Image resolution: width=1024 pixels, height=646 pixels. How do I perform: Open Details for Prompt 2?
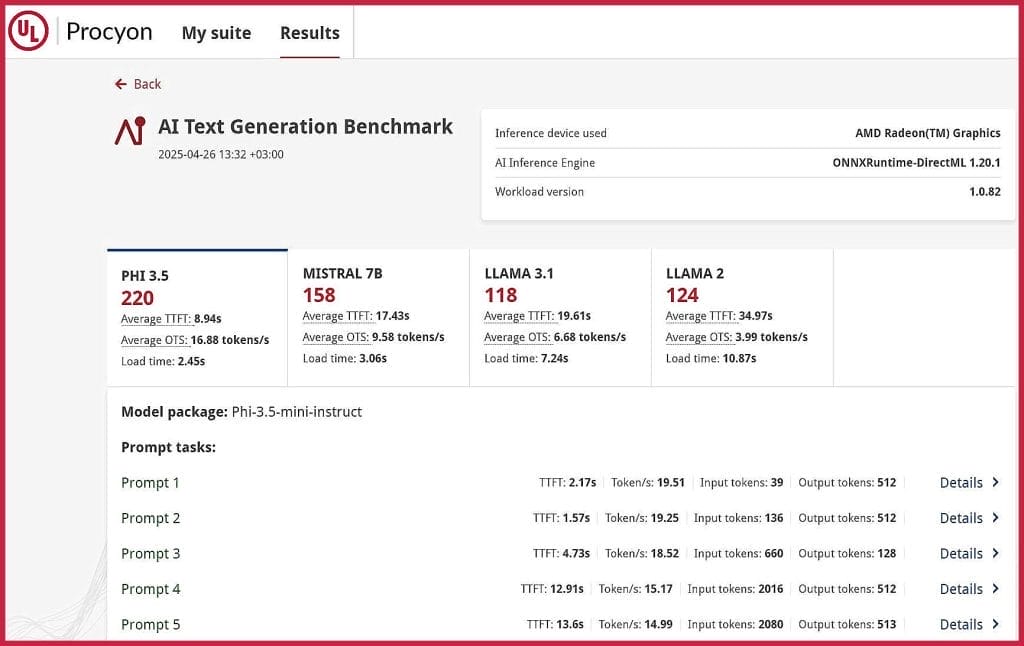[961, 518]
